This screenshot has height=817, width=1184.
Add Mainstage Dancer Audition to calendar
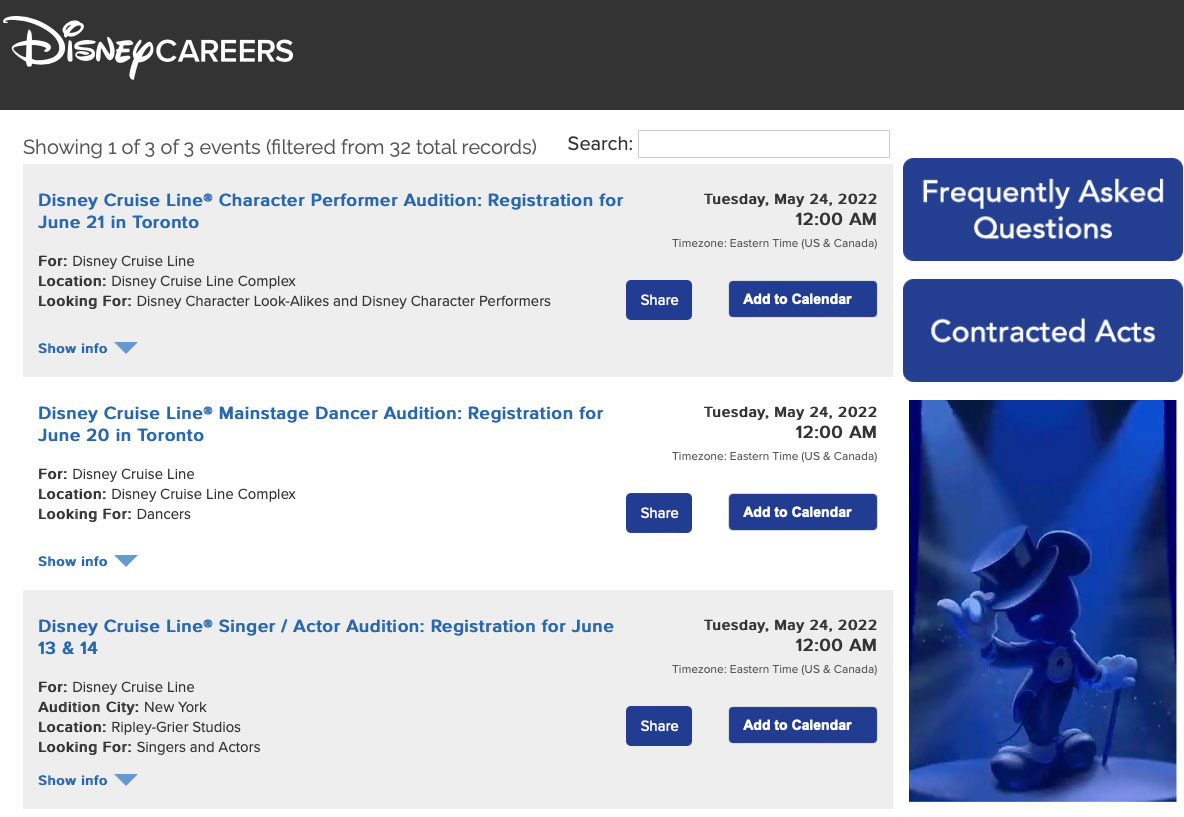pos(803,512)
